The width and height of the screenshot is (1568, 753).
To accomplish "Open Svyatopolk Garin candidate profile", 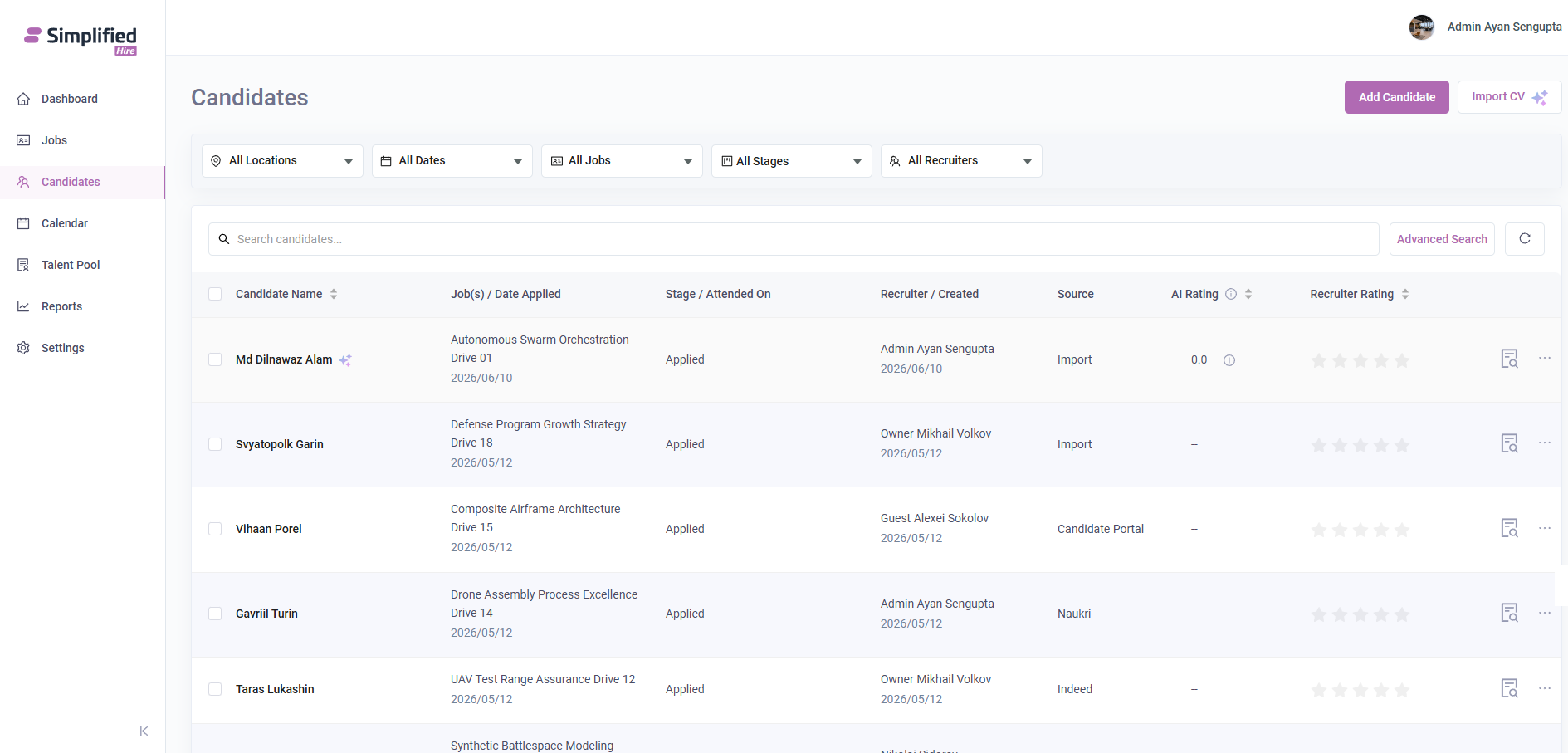I will [x=280, y=444].
